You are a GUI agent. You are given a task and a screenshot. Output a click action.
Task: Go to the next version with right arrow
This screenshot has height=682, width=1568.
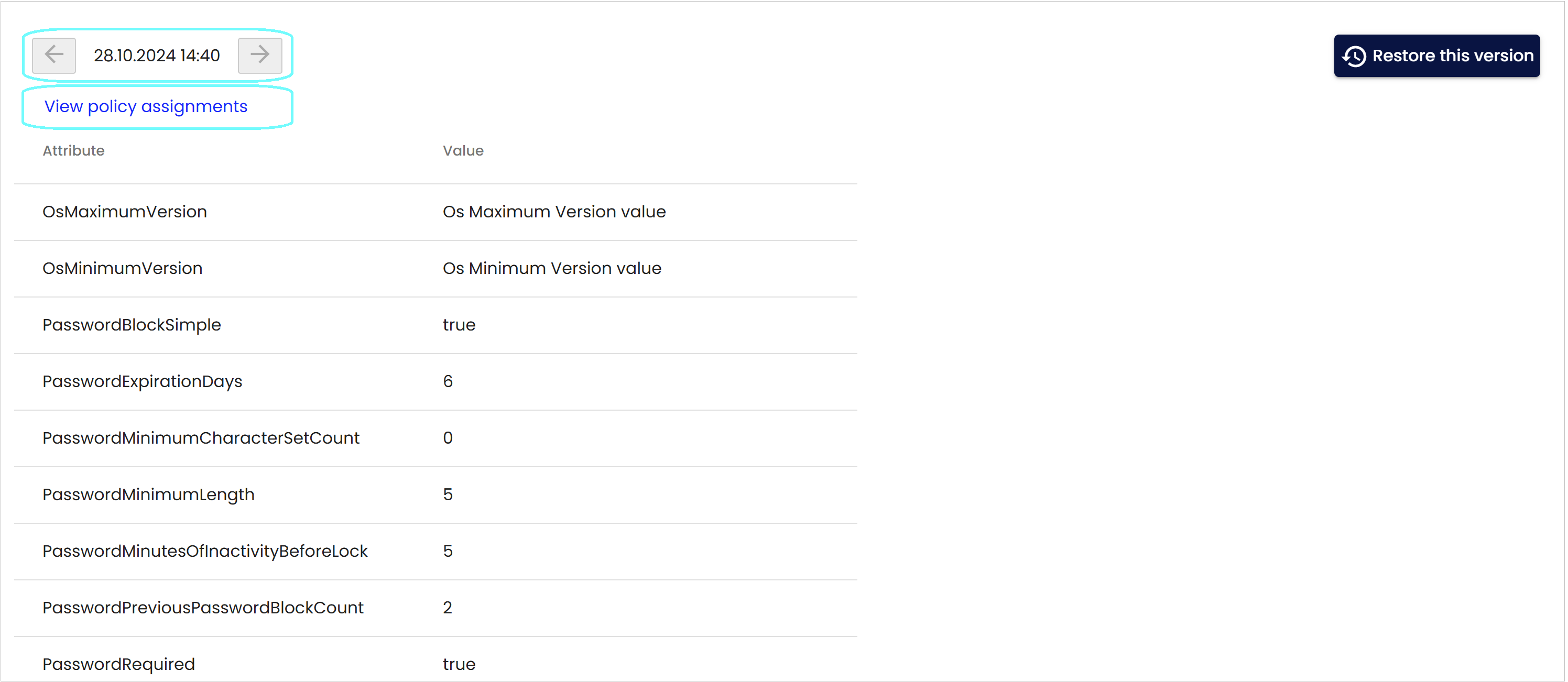click(260, 56)
